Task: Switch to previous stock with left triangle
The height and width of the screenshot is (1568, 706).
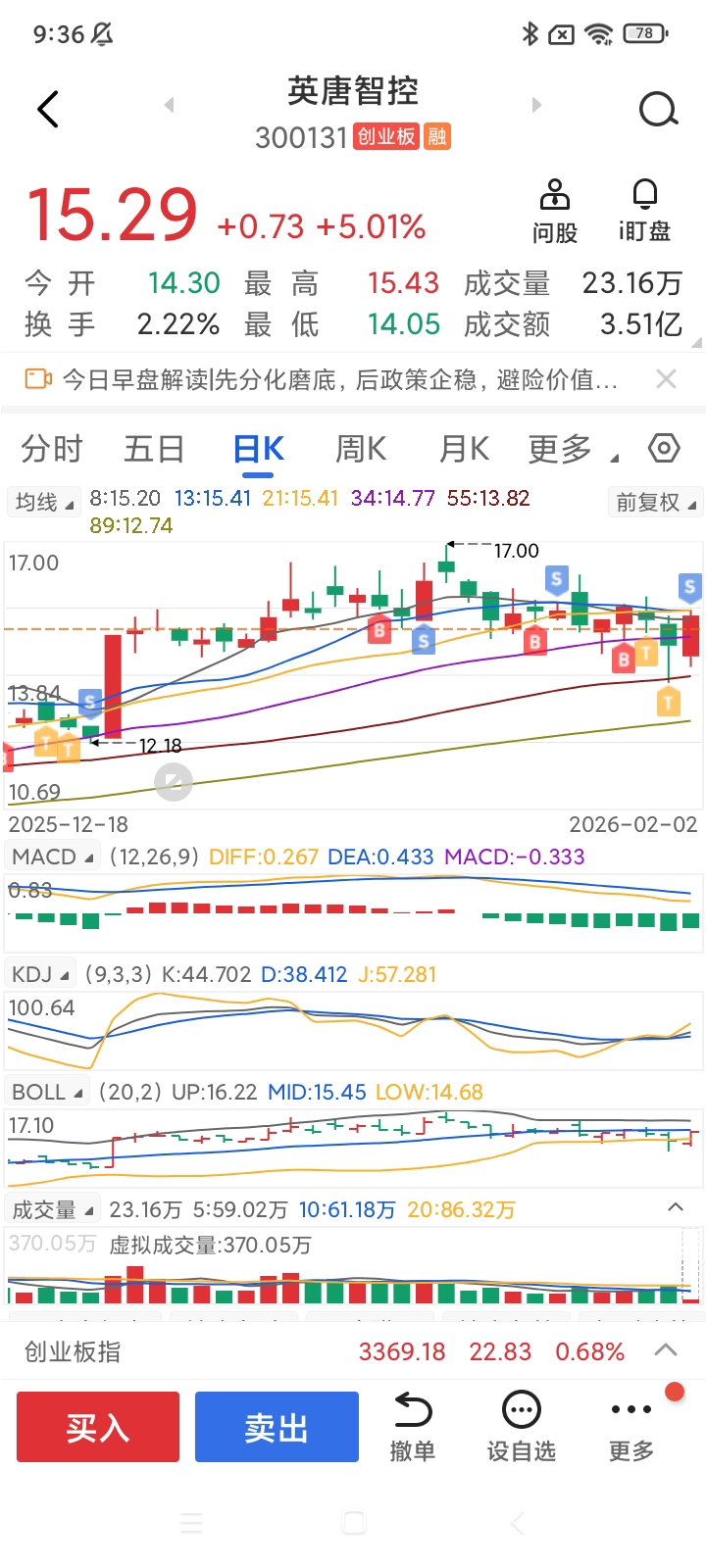Action: pyautogui.click(x=169, y=105)
